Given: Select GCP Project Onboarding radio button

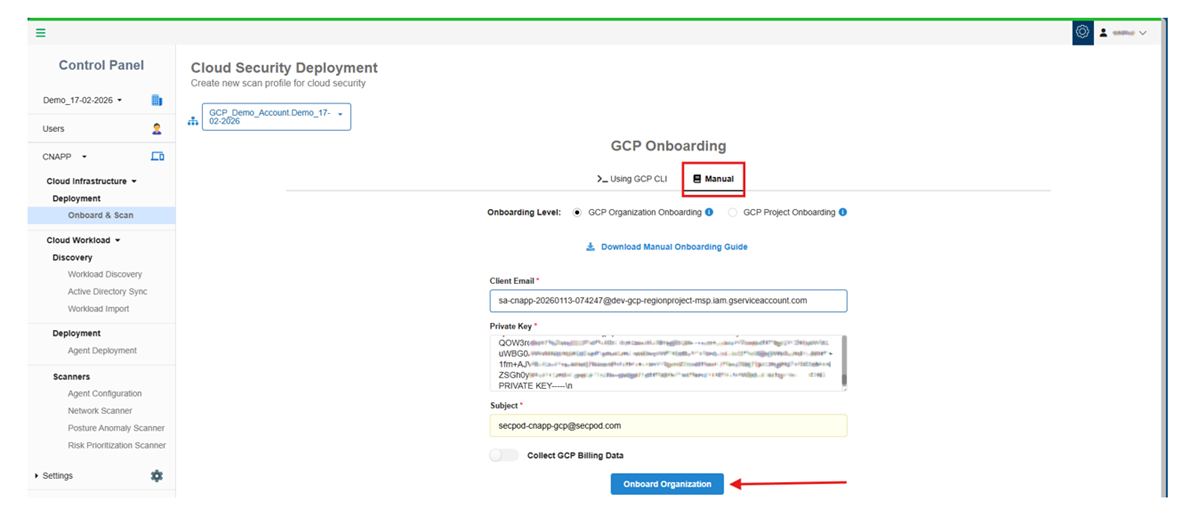Looking at the screenshot, I should point(733,212).
